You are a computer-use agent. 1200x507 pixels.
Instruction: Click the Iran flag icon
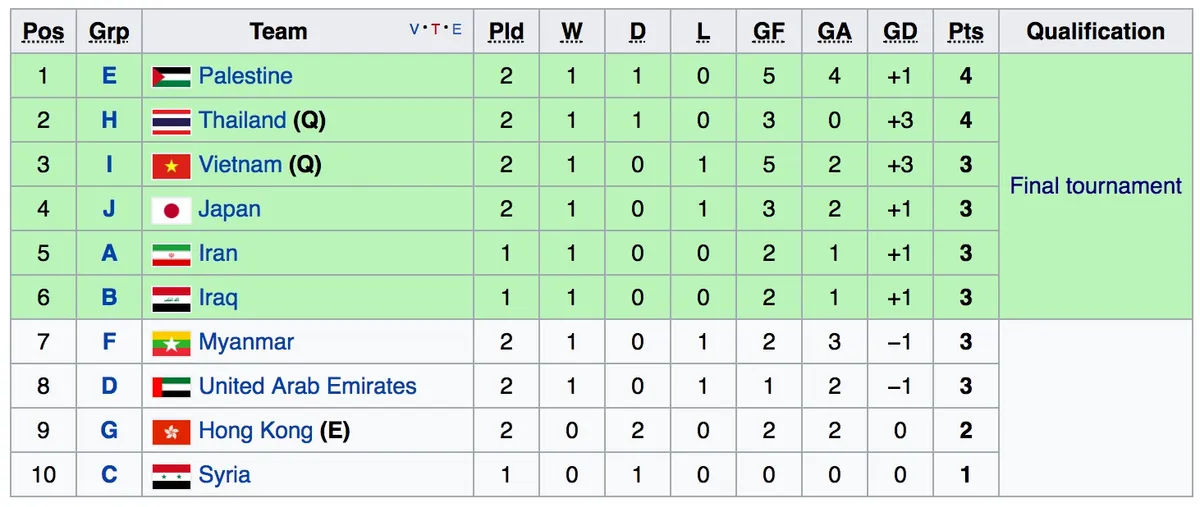(x=171, y=254)
